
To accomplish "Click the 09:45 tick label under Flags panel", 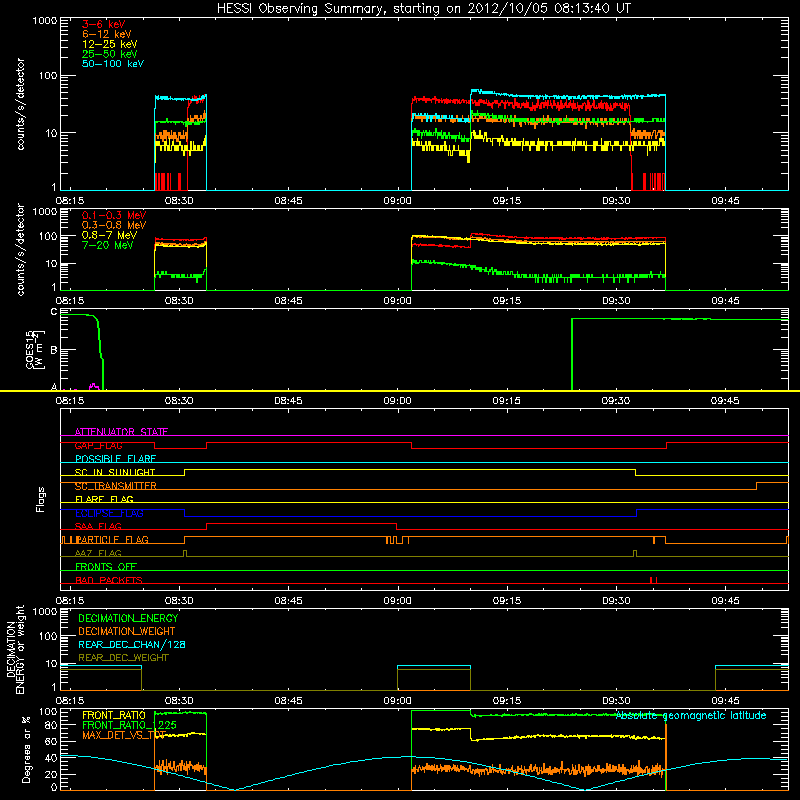I will coord(725,601).
